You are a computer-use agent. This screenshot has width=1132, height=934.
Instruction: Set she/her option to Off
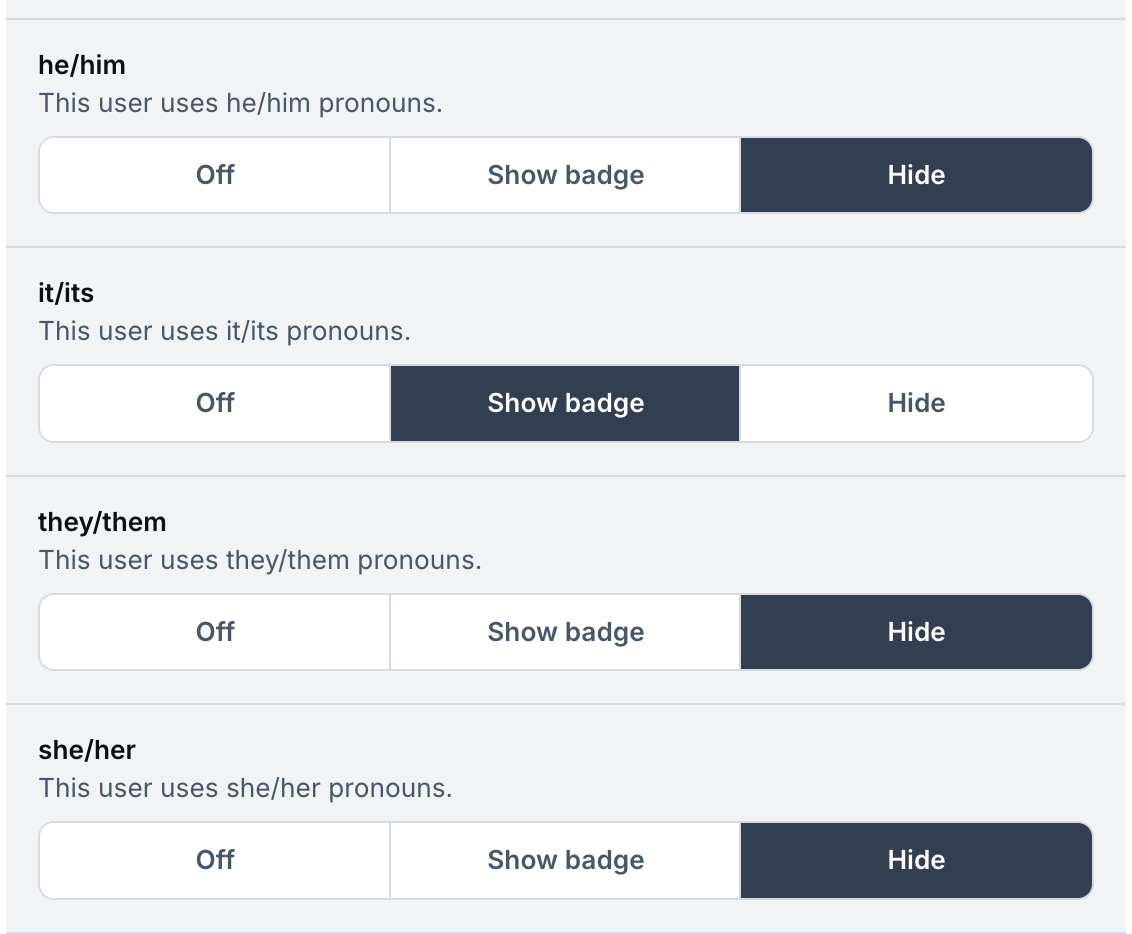pos(215,860)
